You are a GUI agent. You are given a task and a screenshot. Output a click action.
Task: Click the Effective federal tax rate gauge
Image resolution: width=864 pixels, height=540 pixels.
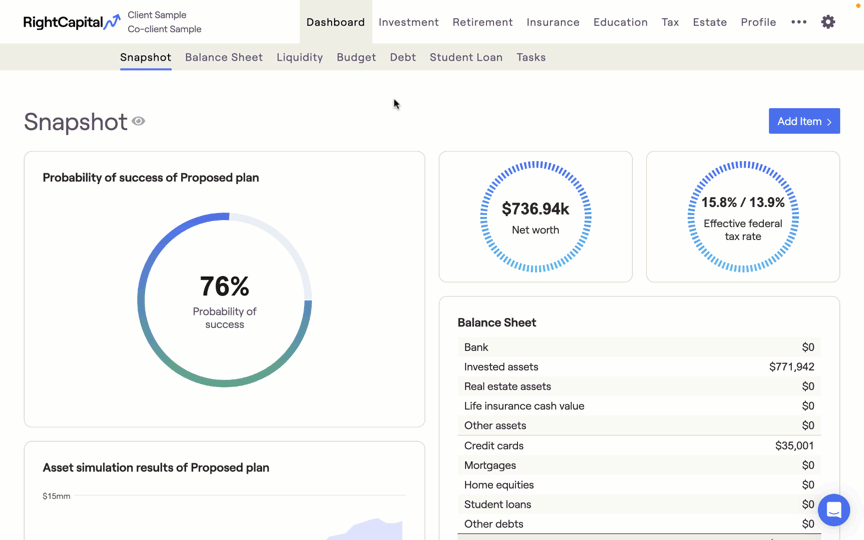[x=743, y=217]
